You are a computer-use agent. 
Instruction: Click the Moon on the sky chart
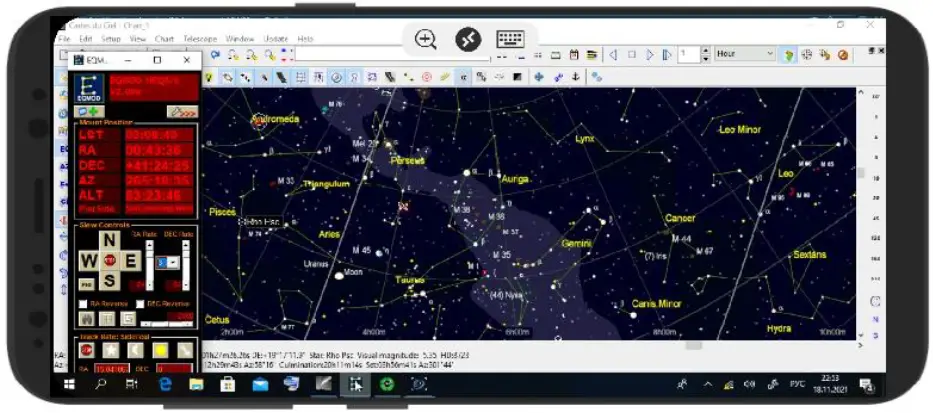pos(339,276)
